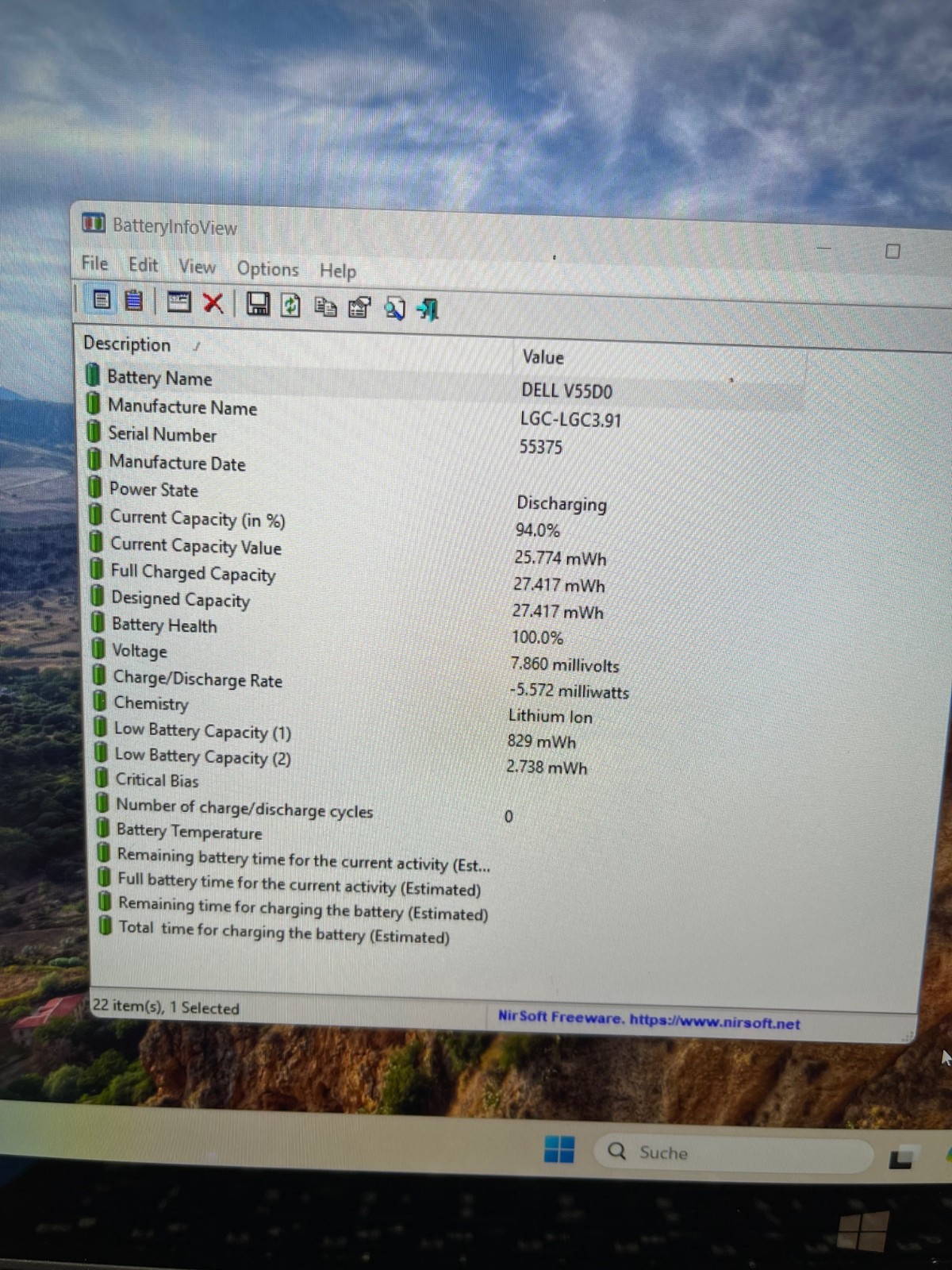
Task: Switch to Battery Log view clipboard icon
Action: [x=134, y=300]
